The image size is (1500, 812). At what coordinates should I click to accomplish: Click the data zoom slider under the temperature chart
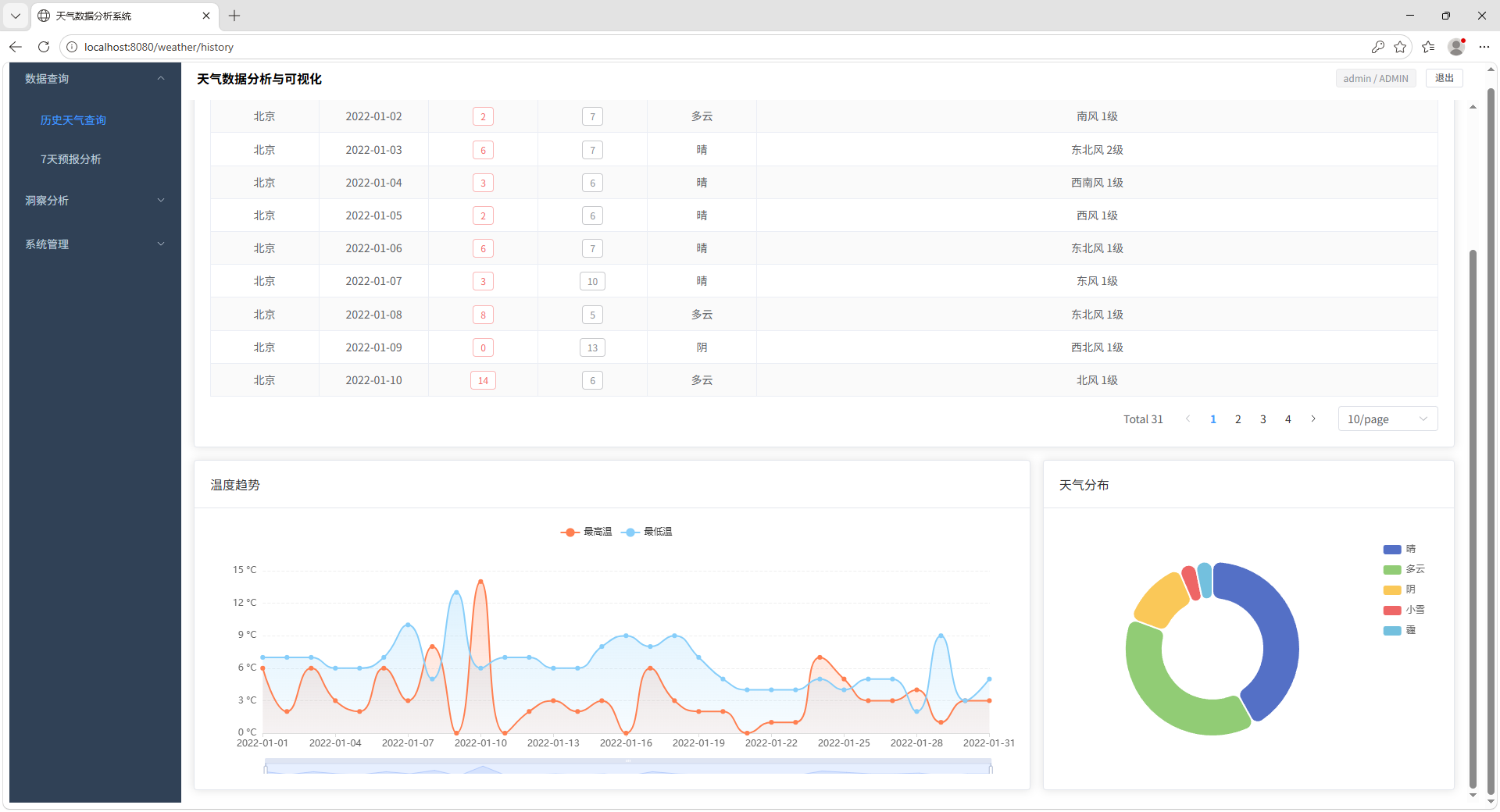coord(628,767)
